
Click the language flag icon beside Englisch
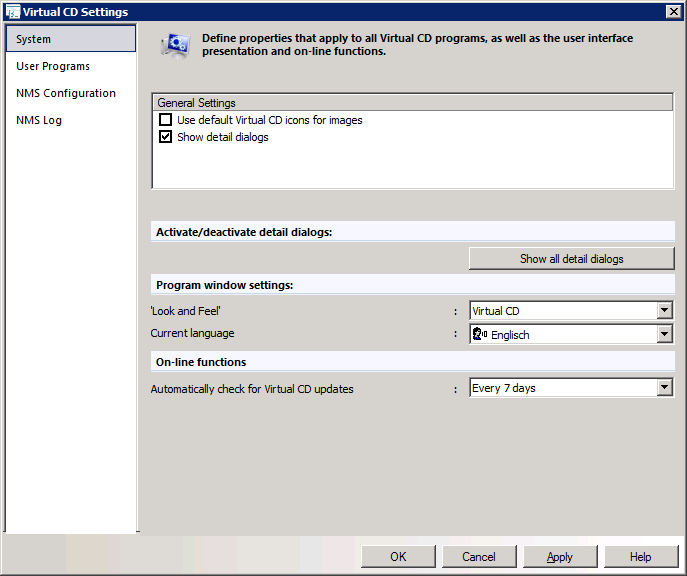click(479, 334)
